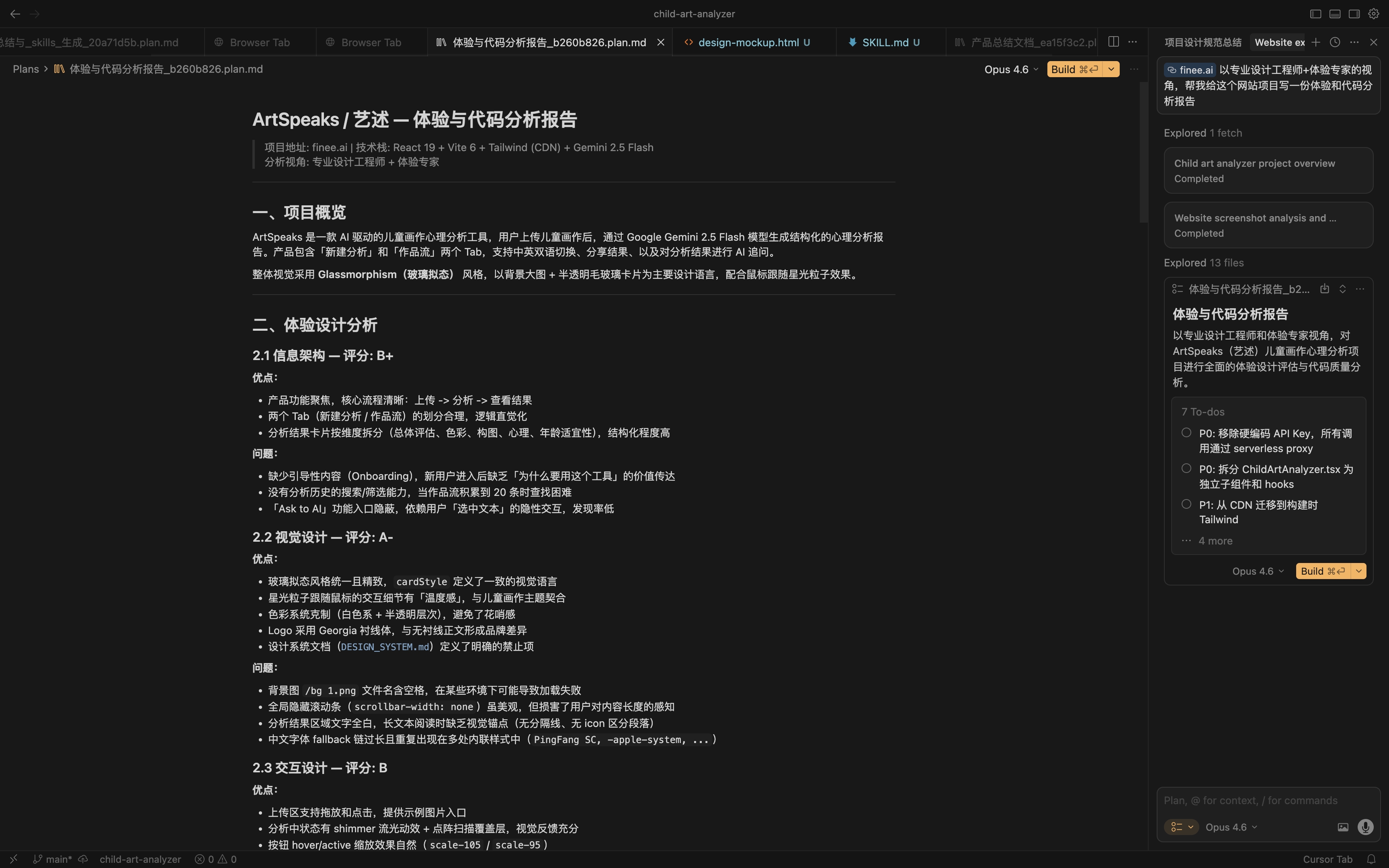Start a new chat with plus icon

click(1315, 42)
